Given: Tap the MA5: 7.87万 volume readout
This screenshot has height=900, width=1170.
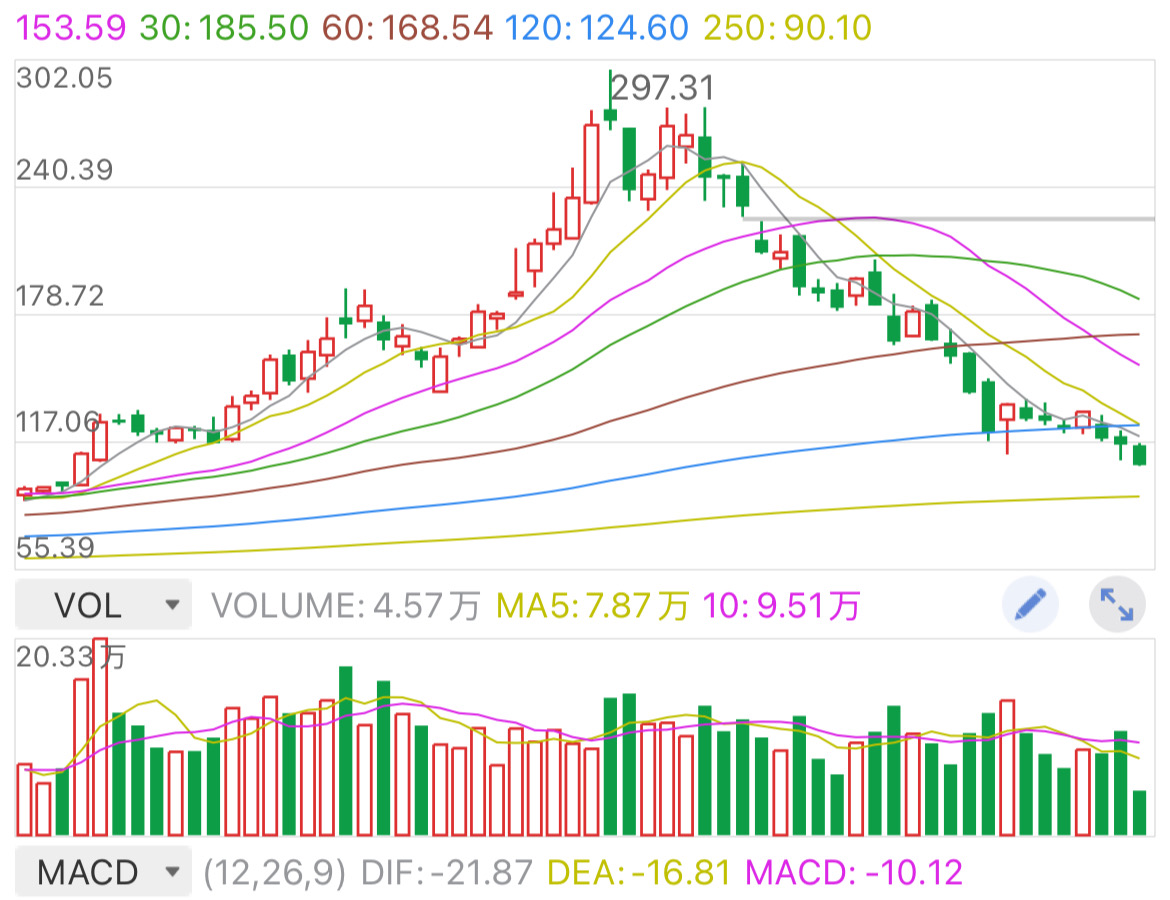Looking at the screenshot, I should click(592, 605).
